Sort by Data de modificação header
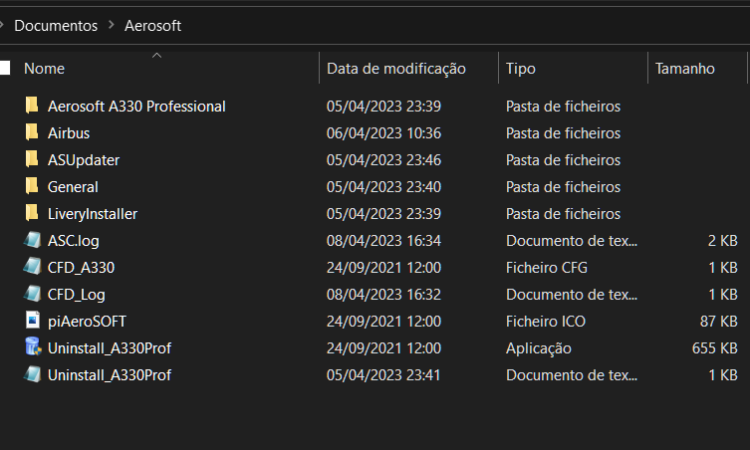The width and height of the screenshot is (750, 450). (396, 68)
